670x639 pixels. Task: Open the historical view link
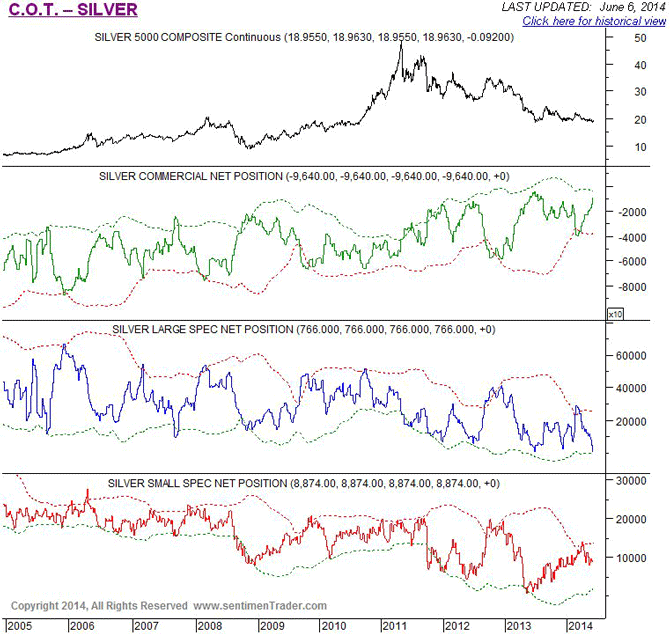[x=593, y=21]
